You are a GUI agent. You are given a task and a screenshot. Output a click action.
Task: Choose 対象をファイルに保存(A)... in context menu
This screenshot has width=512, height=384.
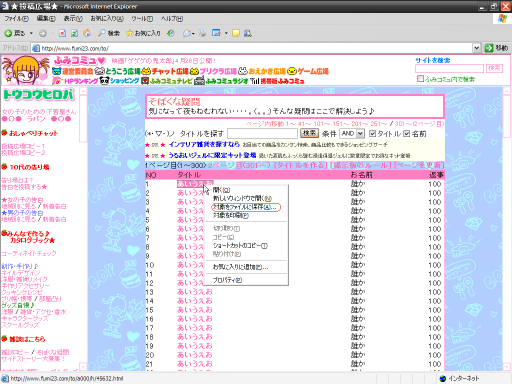[x=246, y=207]
